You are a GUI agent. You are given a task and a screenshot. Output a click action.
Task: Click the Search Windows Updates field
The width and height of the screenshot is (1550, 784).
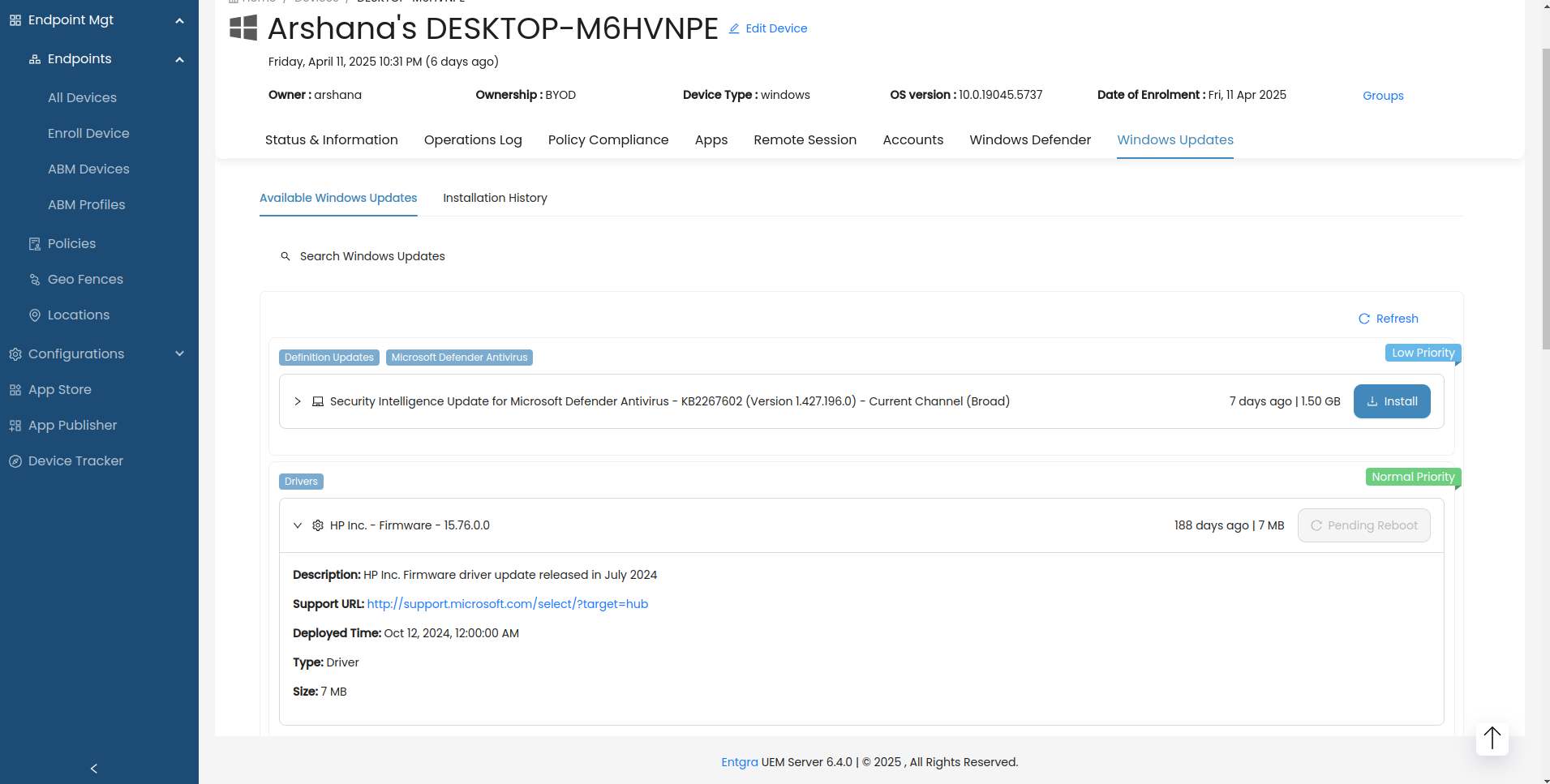(861, 256)
